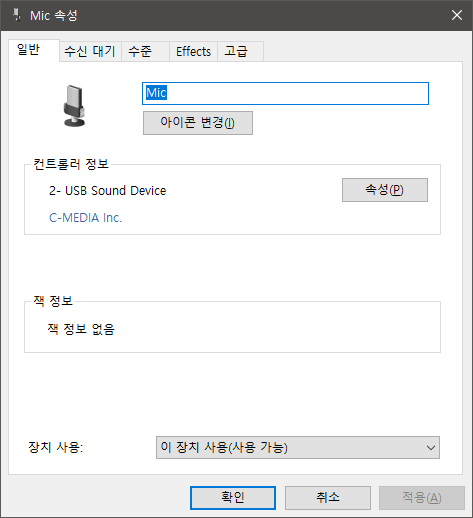473x518 pixels.
Task: Click the microphone icon in the title bar
Action: tap(16, 15)
